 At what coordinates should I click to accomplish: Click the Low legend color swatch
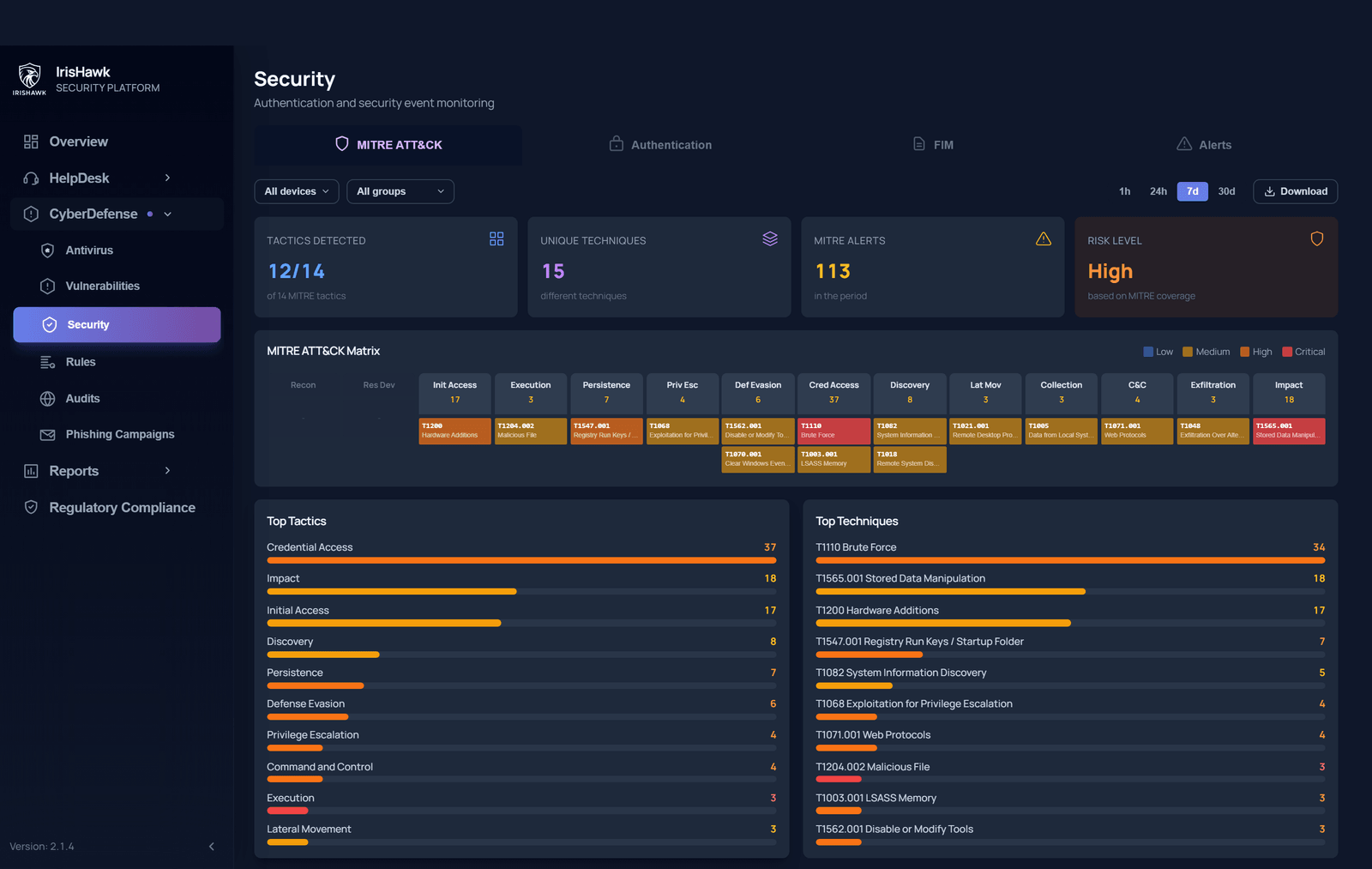(1148, 352)
